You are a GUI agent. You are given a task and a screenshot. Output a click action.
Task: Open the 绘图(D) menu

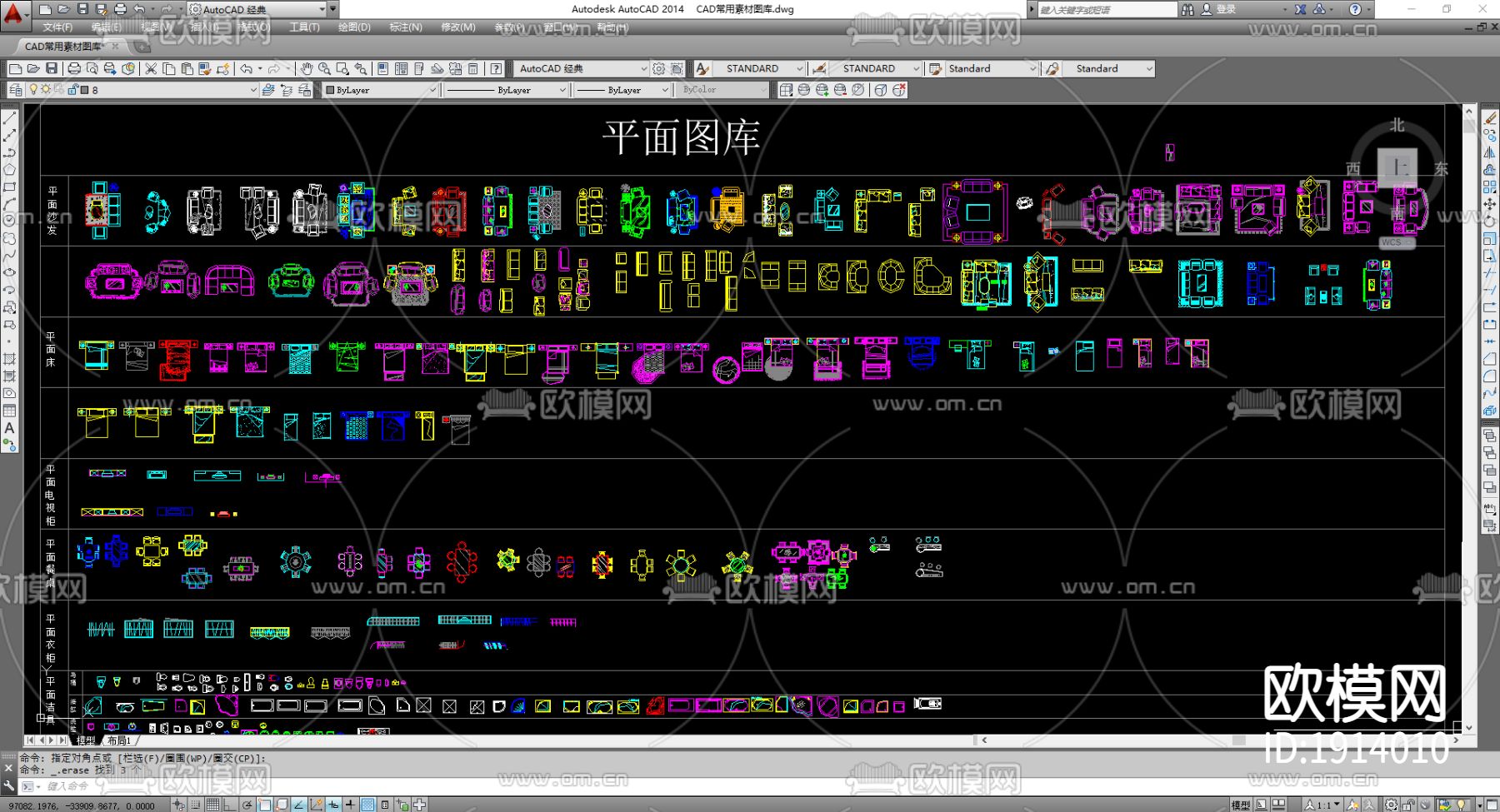point(354,27)
